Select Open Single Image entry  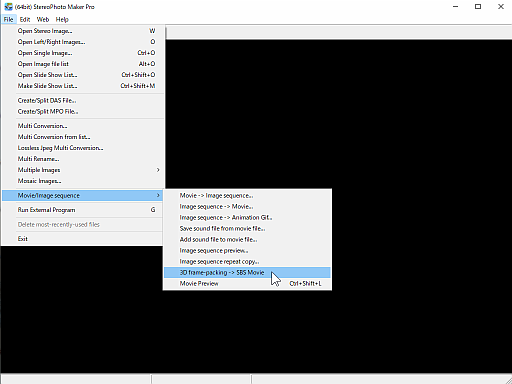82,53
